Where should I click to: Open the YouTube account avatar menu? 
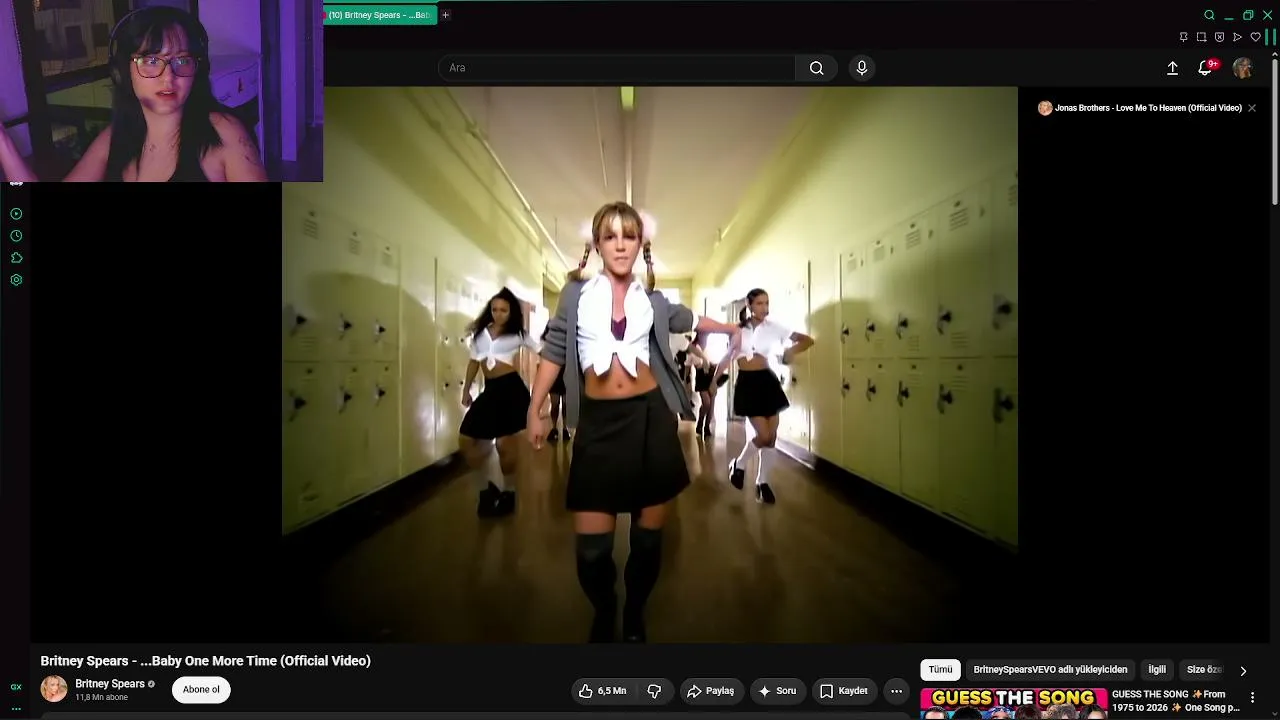point(1242,68)
